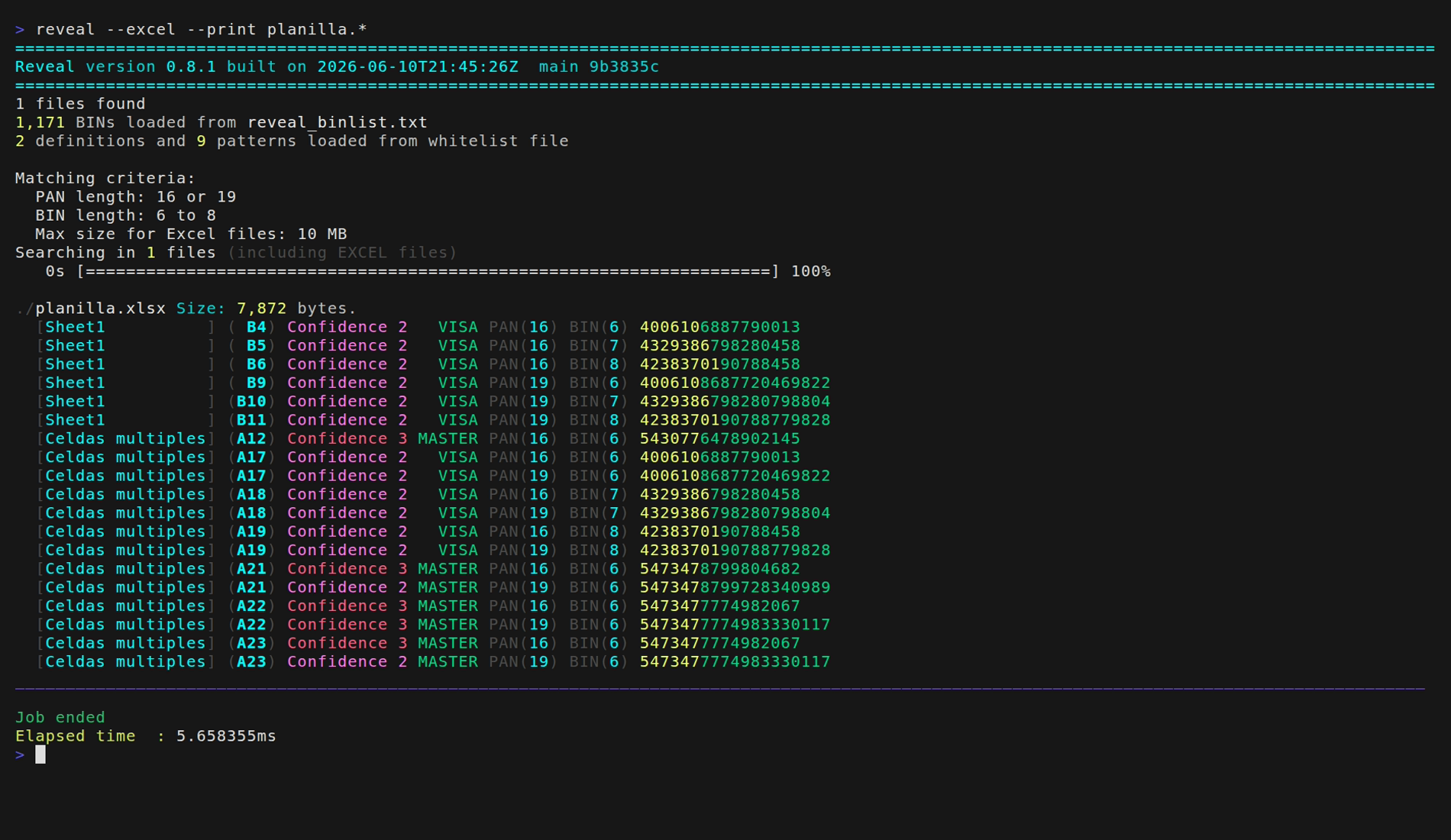Image resolution: width=1451 pixels, height=840 pixels.
Task: Click the grey "(including EXCEL files)" note
Action: [342, 253]
